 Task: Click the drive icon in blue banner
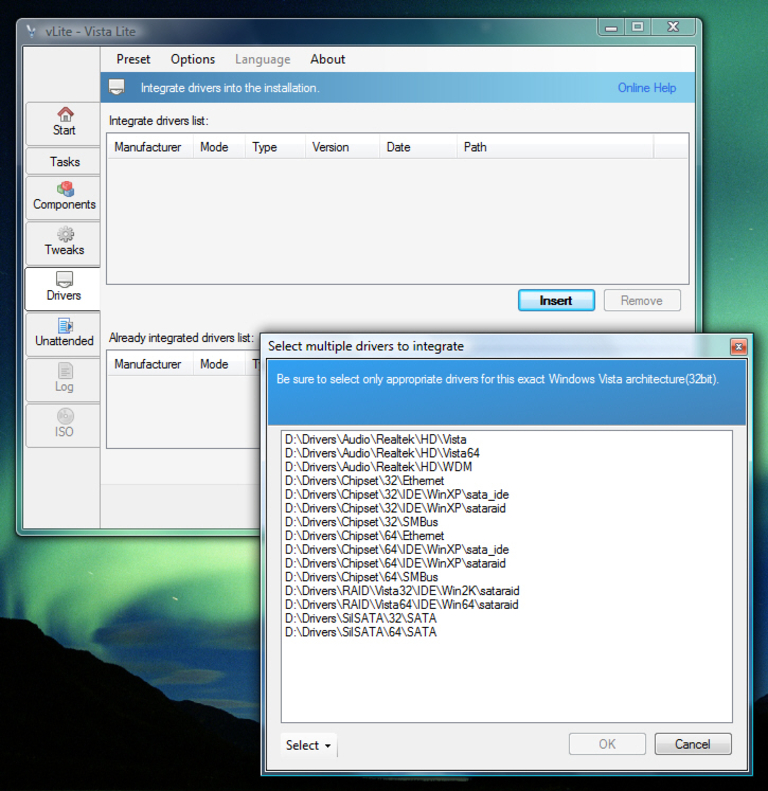[117, 87]
